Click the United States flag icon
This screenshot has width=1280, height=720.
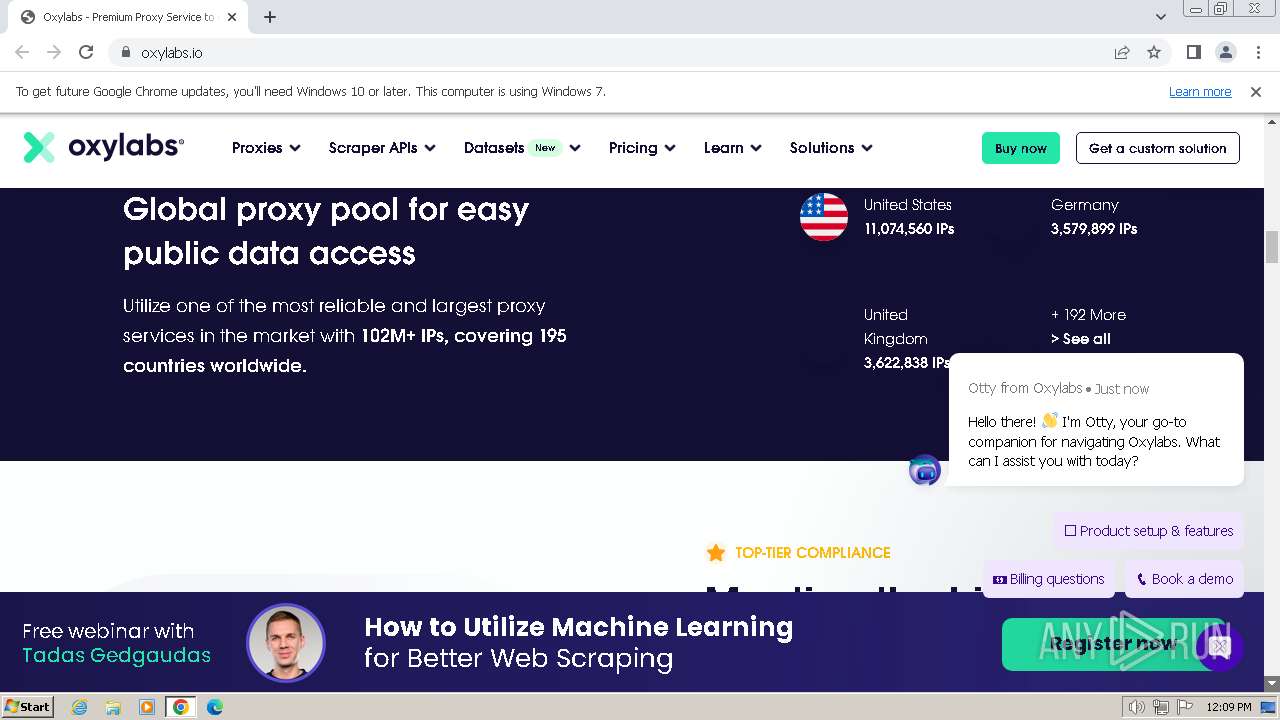point(824,216)
